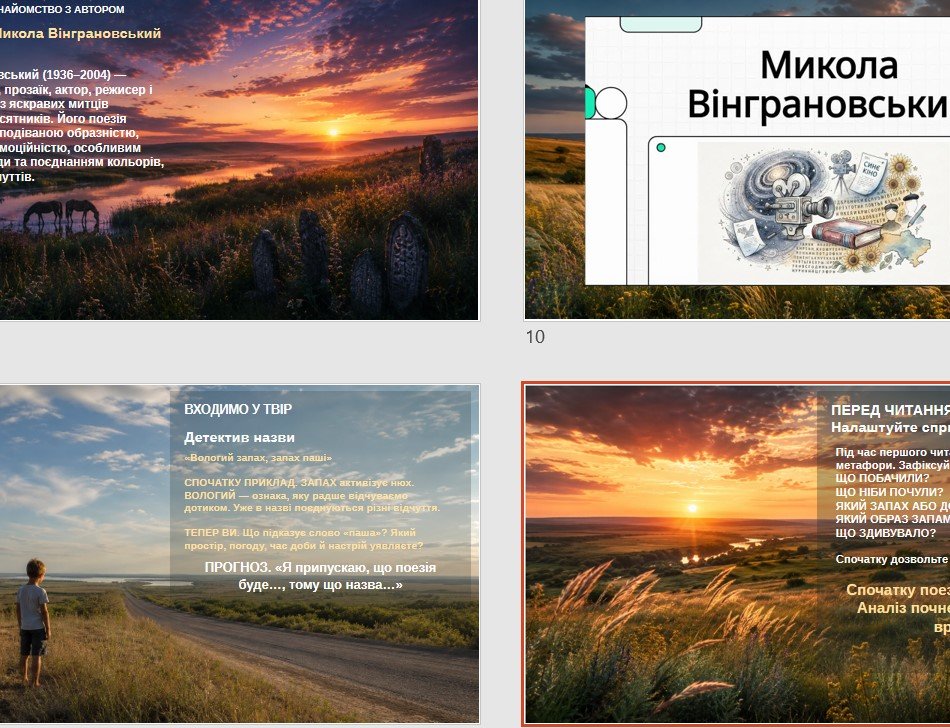The height and width of the screenshot is (728, 950).
Task: Click the «Вологий запах, запах паші» quote
Action: coord(258,458)
